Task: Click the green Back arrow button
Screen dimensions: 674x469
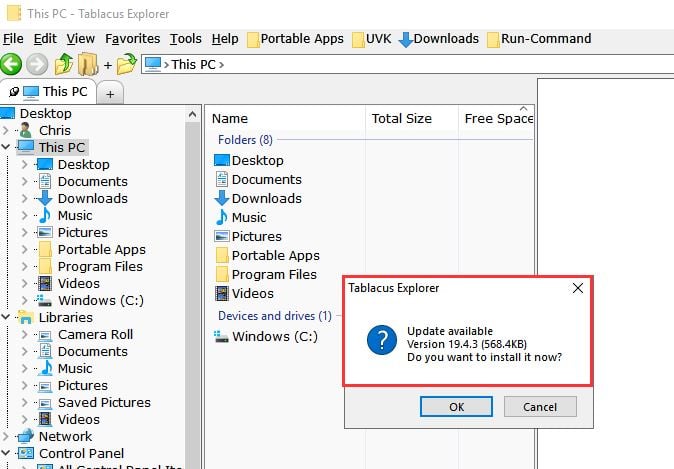Action: (11, 64)
